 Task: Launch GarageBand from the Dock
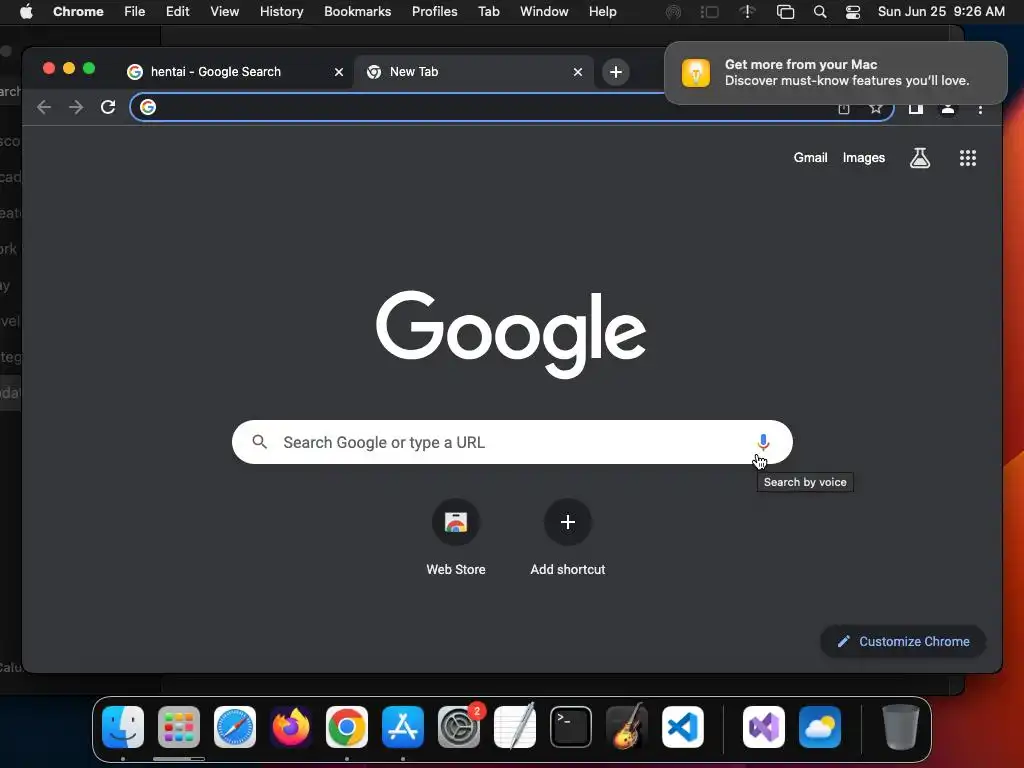[x=627, y=727]
